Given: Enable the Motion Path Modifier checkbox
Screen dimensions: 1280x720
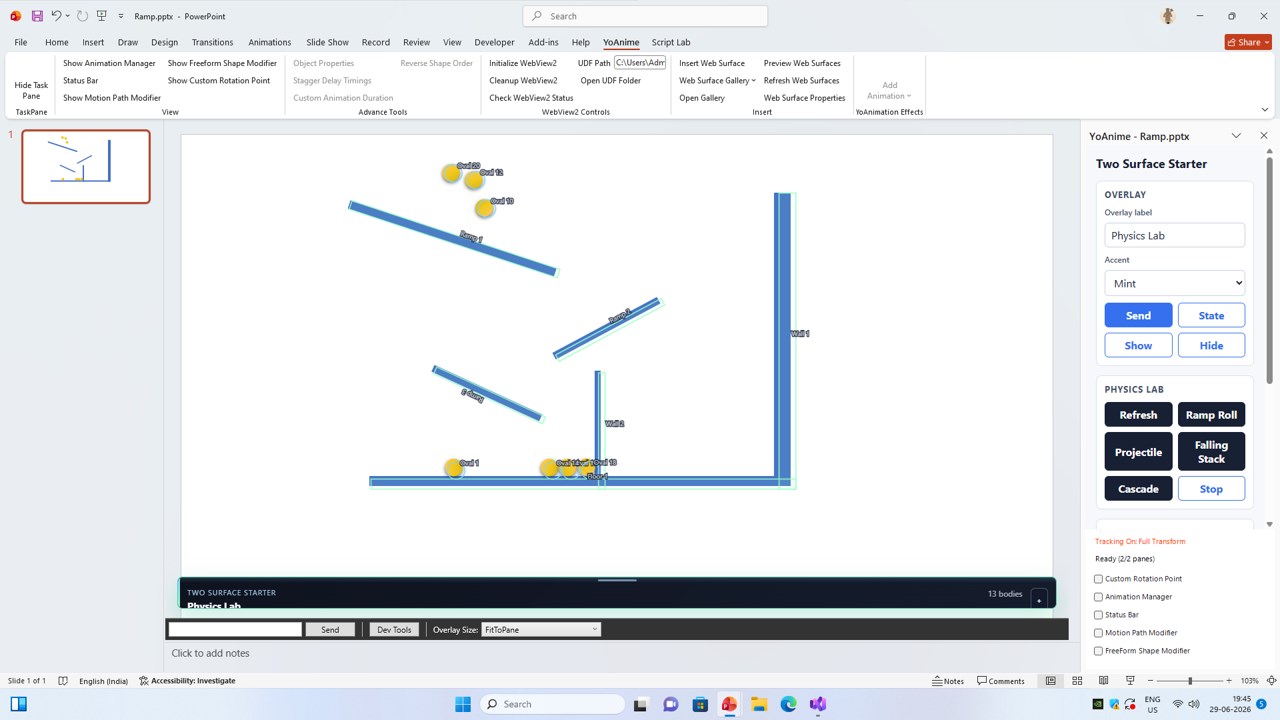Looking at the screenshot, I should (x=1098, y=633).
